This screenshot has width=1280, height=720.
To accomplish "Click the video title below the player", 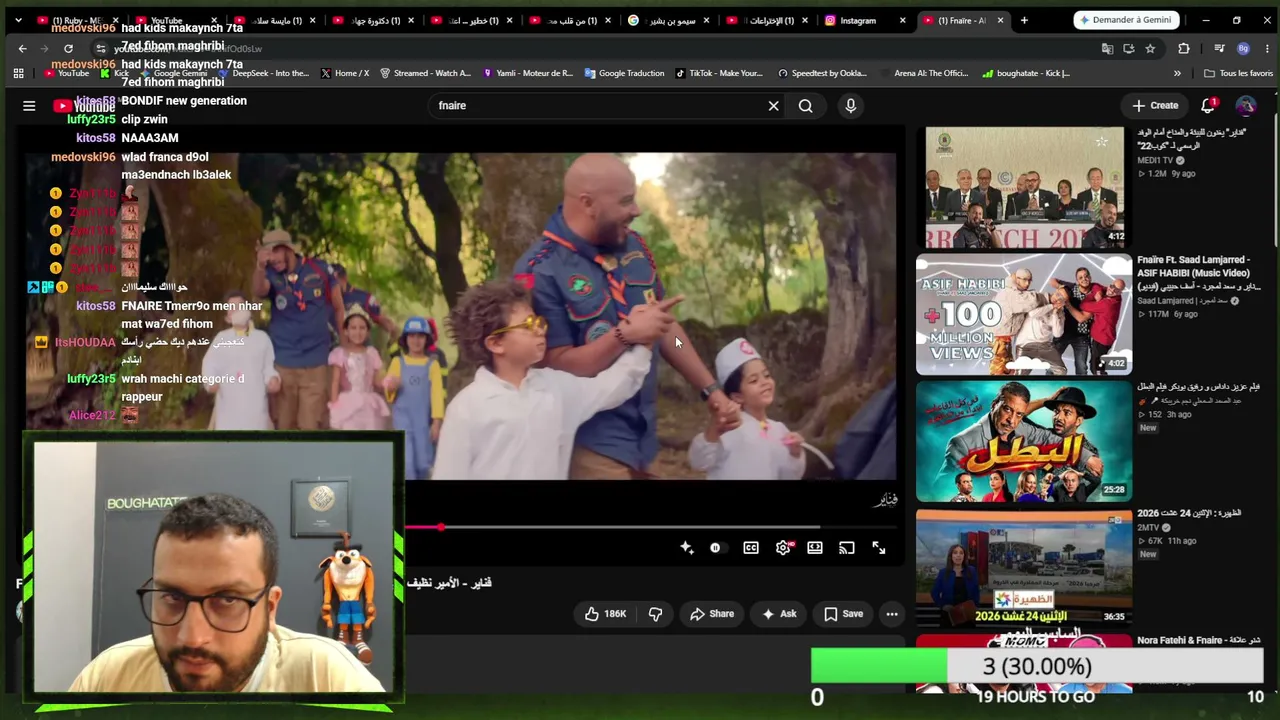I will coord(449,583).
